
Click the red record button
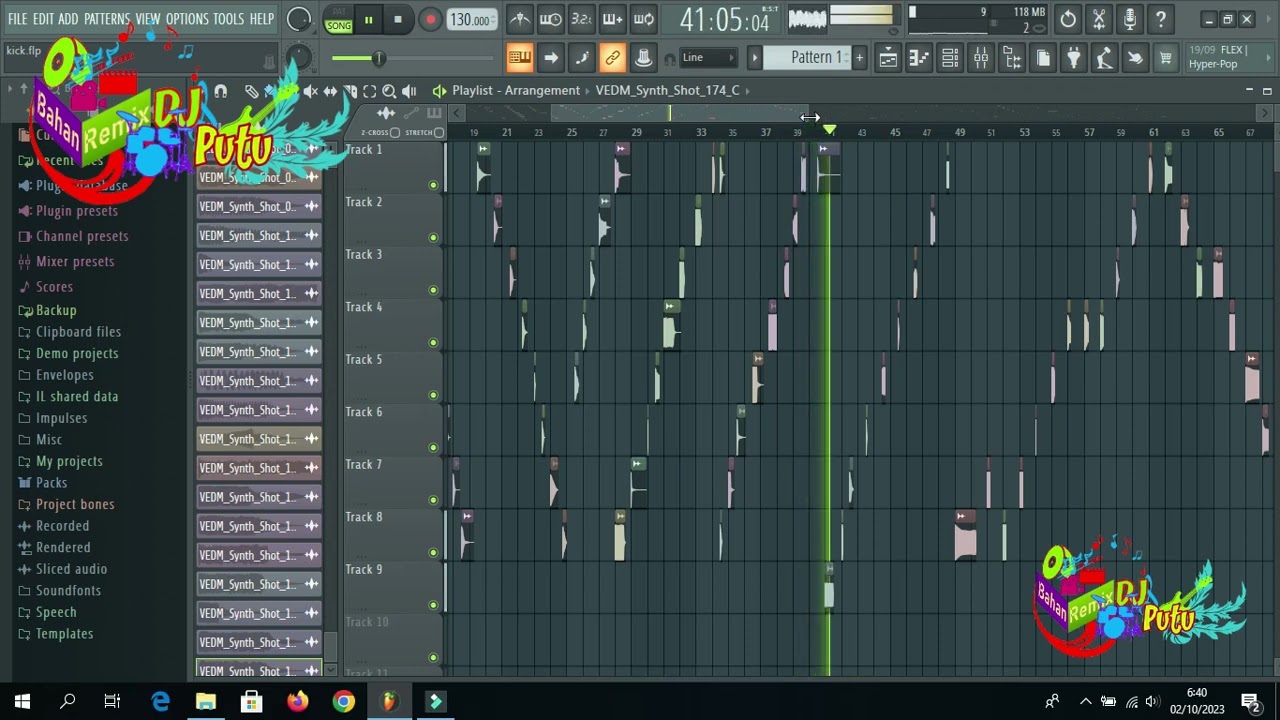[430, 20]
